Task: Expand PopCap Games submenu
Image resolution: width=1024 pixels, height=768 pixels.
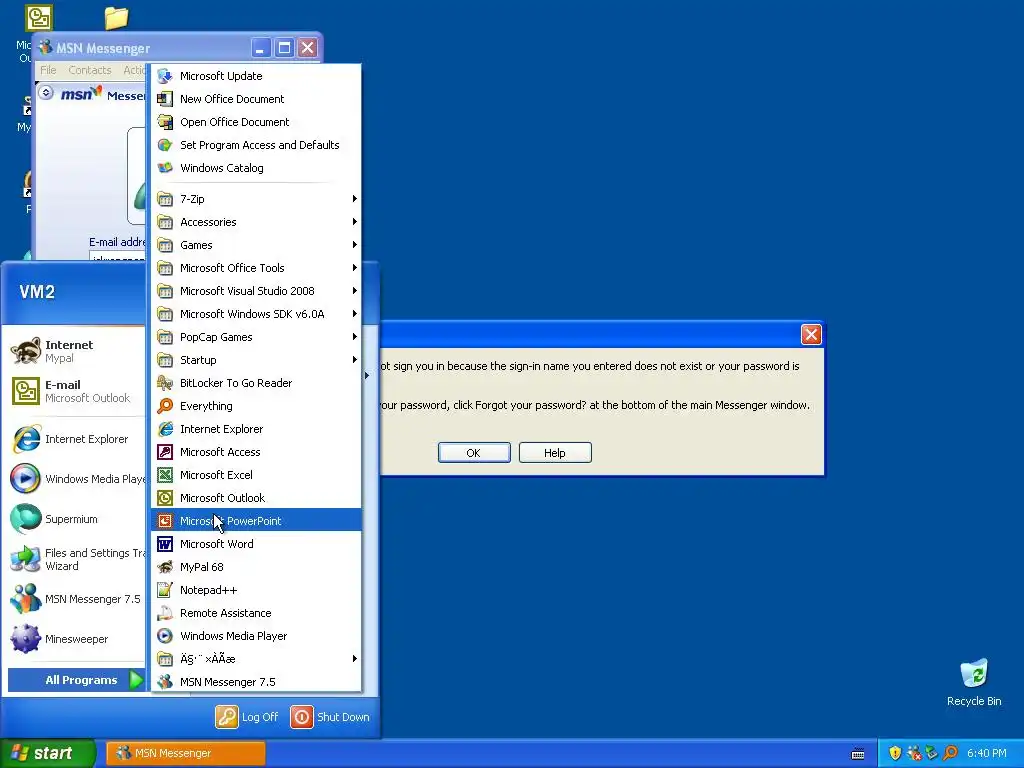Action: (x=256, y=337)
